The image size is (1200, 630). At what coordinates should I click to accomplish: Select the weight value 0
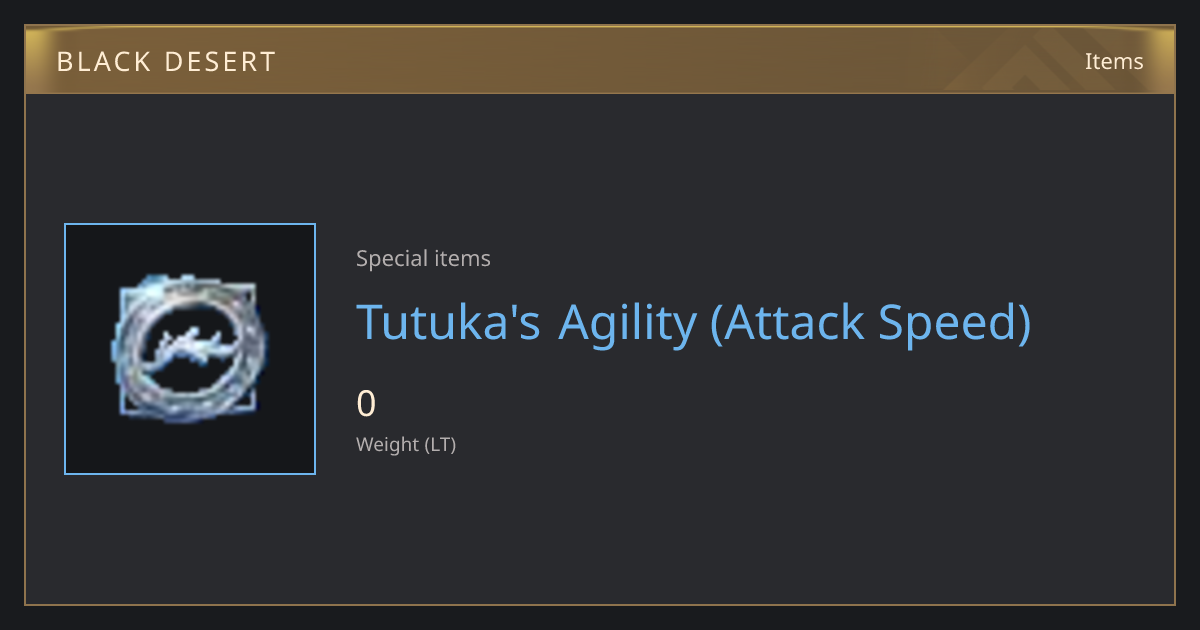click(x=366, y=404)
